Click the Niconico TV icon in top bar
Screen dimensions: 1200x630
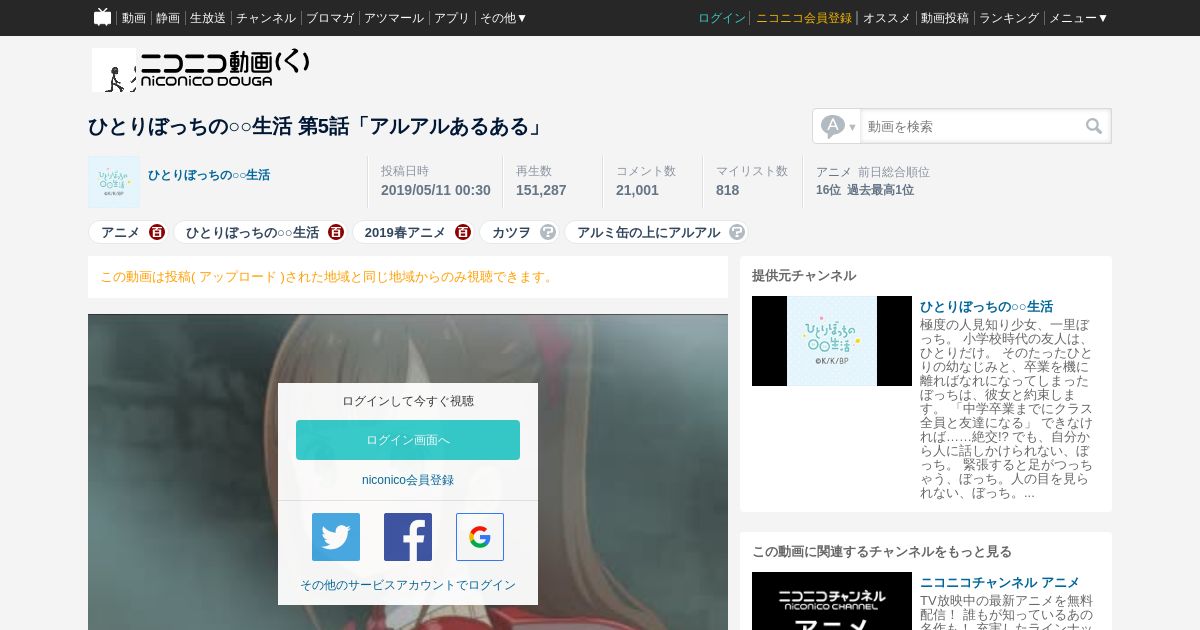tap(102, 17)
